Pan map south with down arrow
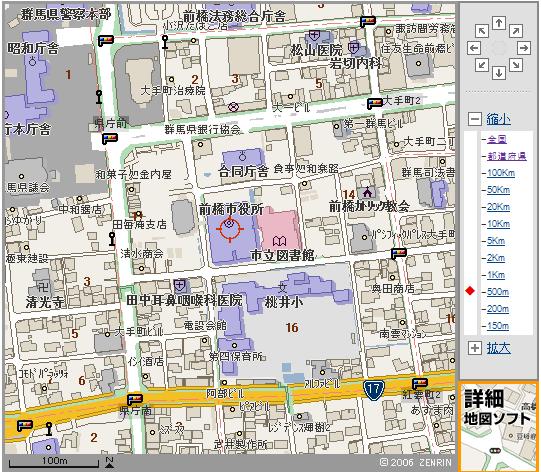The width and height of the screenshot is (541, 472). click(499, 72)
